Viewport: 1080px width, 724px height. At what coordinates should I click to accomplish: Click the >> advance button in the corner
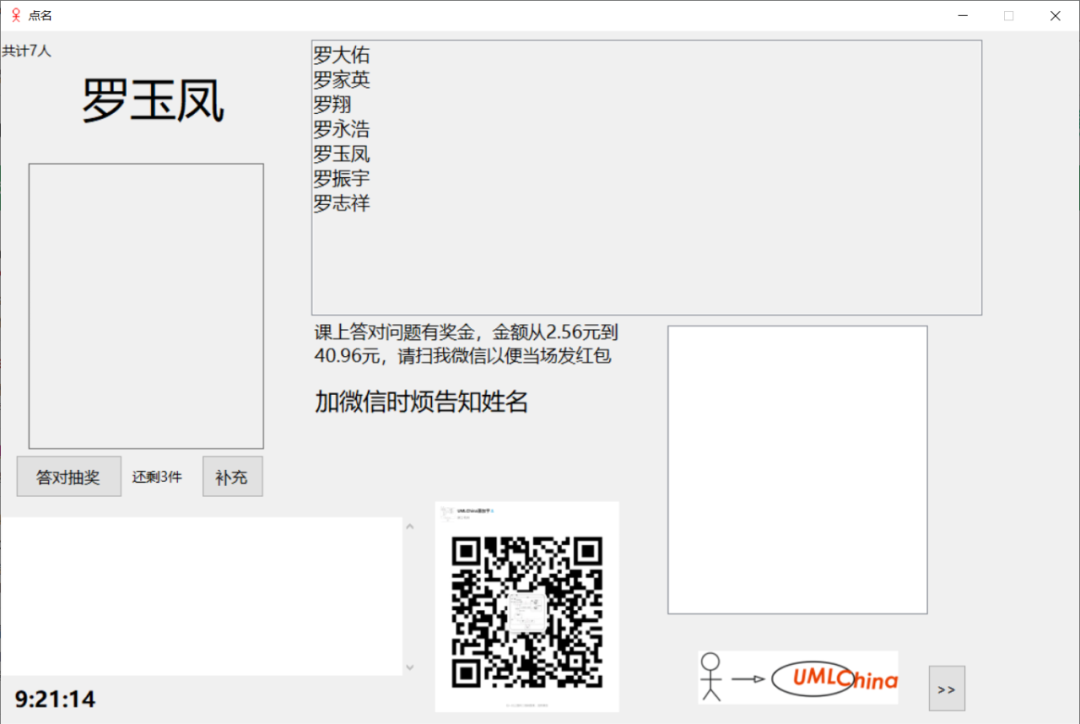(946, 688)
